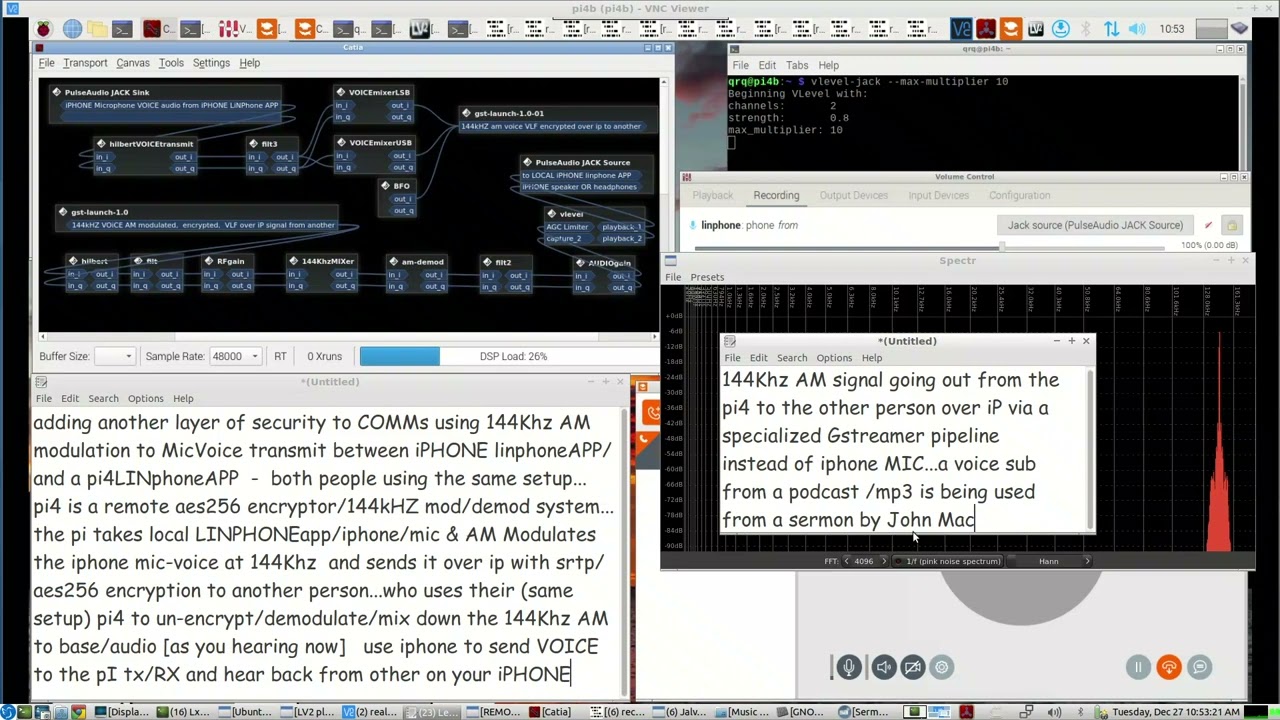Toggle the Linphone microphone mute button
This screenshot has width=1280, height=720.
(x=849, y=667)
